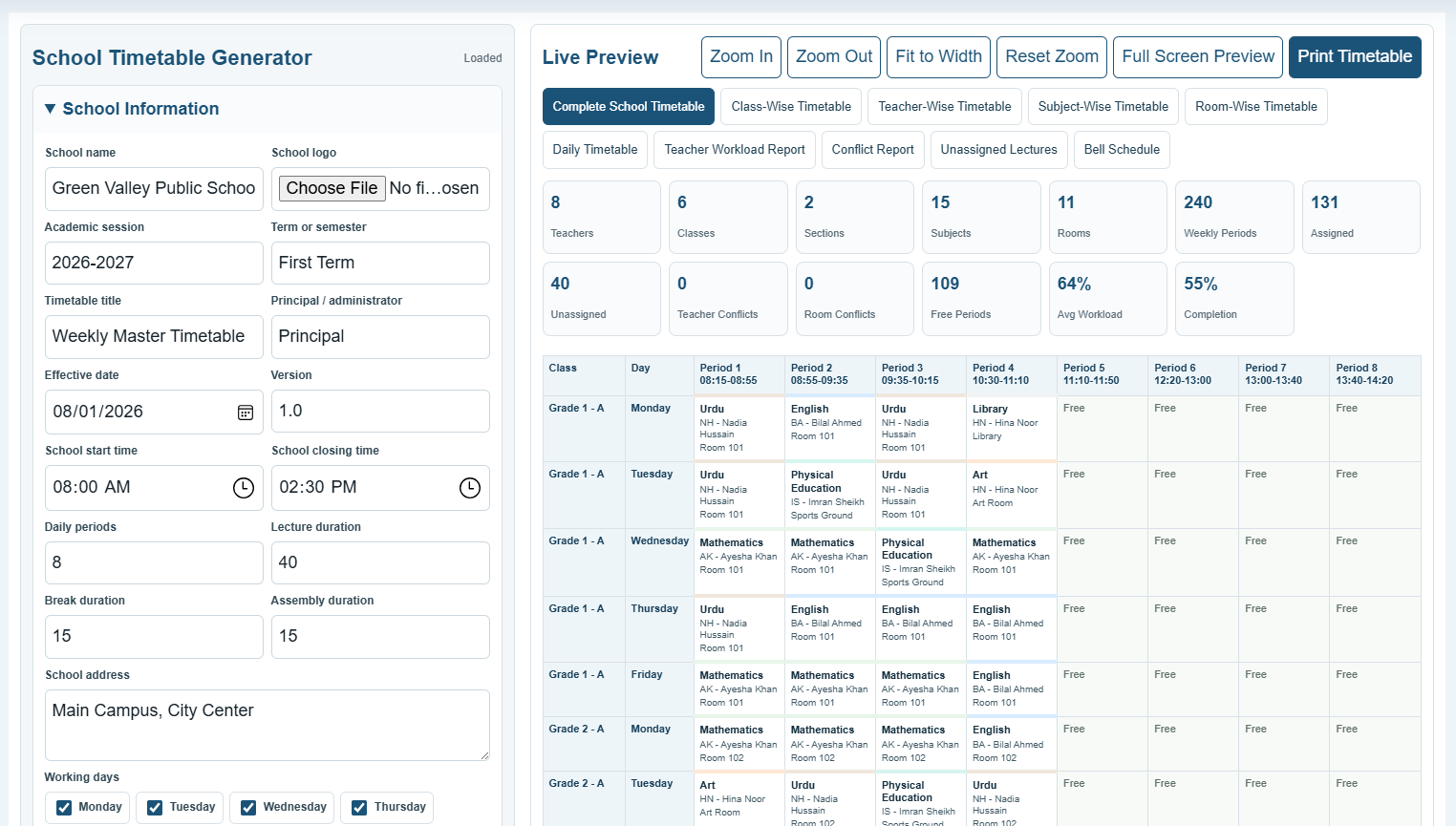Open Full Screen Preview
This screenshot has width=1456, height=826.
click(x=1198, y=57)
